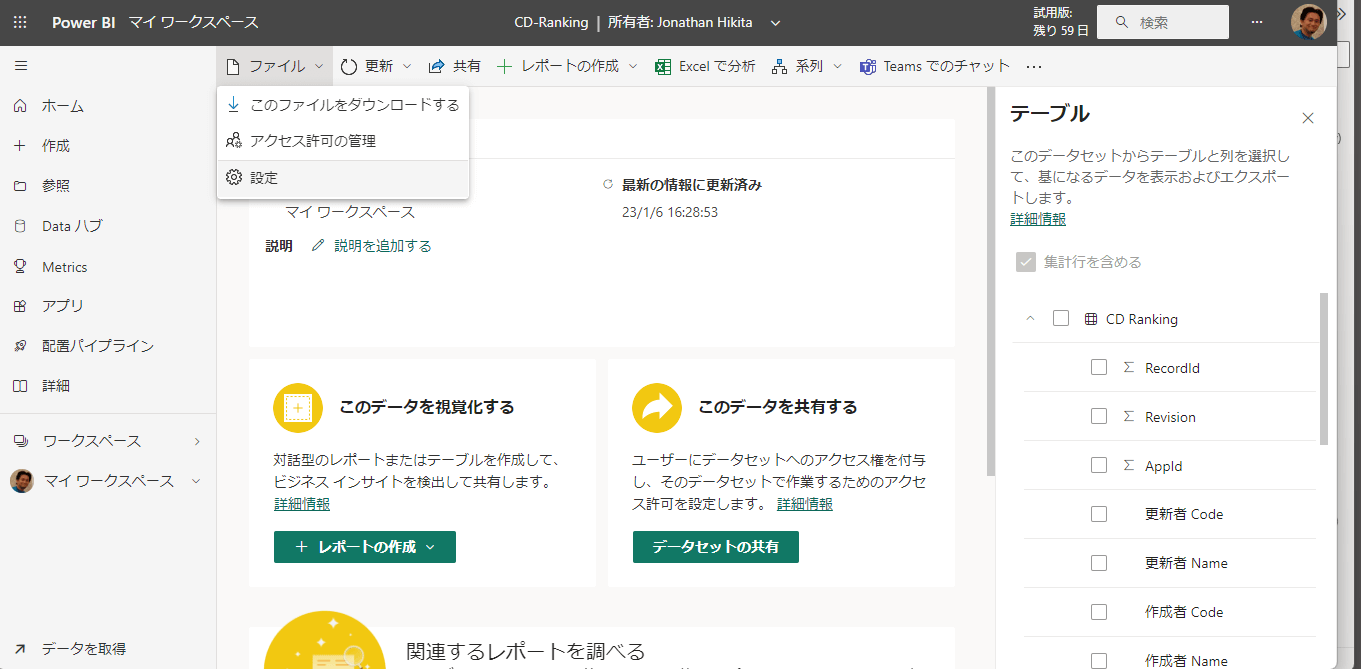The image size is (1361, 669).
Task: Click the user profile avatar
Action: 1308,22
